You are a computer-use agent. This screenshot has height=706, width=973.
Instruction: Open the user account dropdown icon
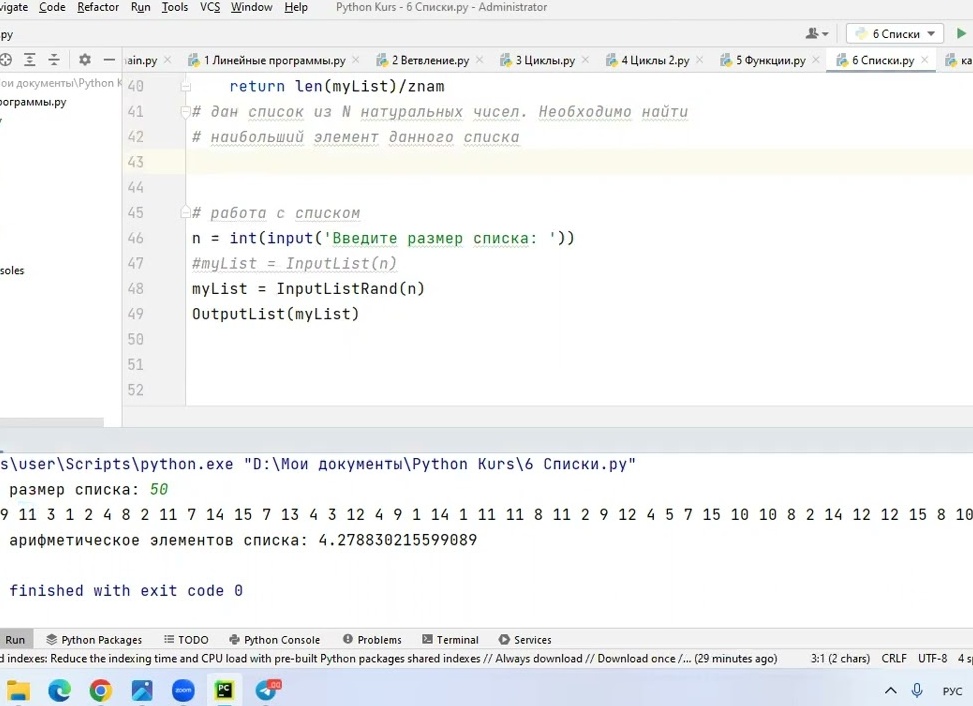click(817, 34)
